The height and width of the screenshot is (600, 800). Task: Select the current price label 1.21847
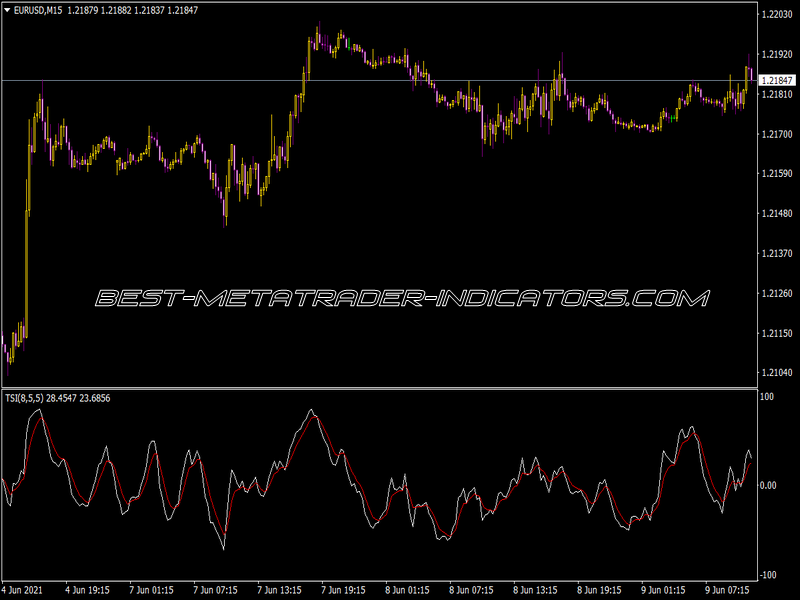[777, 81]
